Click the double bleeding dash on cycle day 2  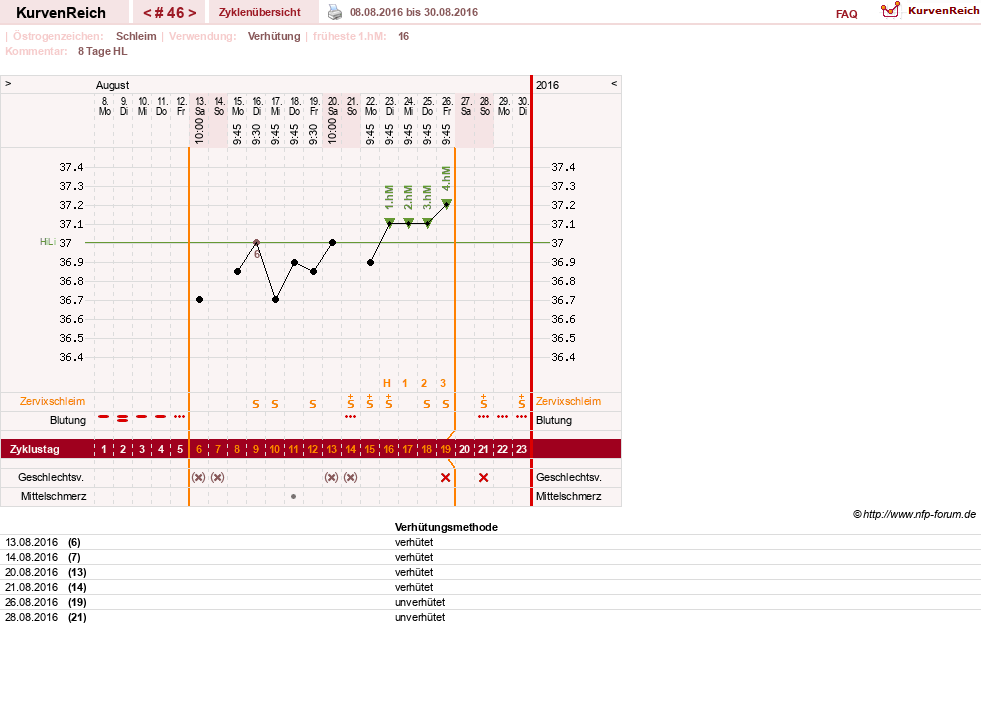[x=123, y=418]
